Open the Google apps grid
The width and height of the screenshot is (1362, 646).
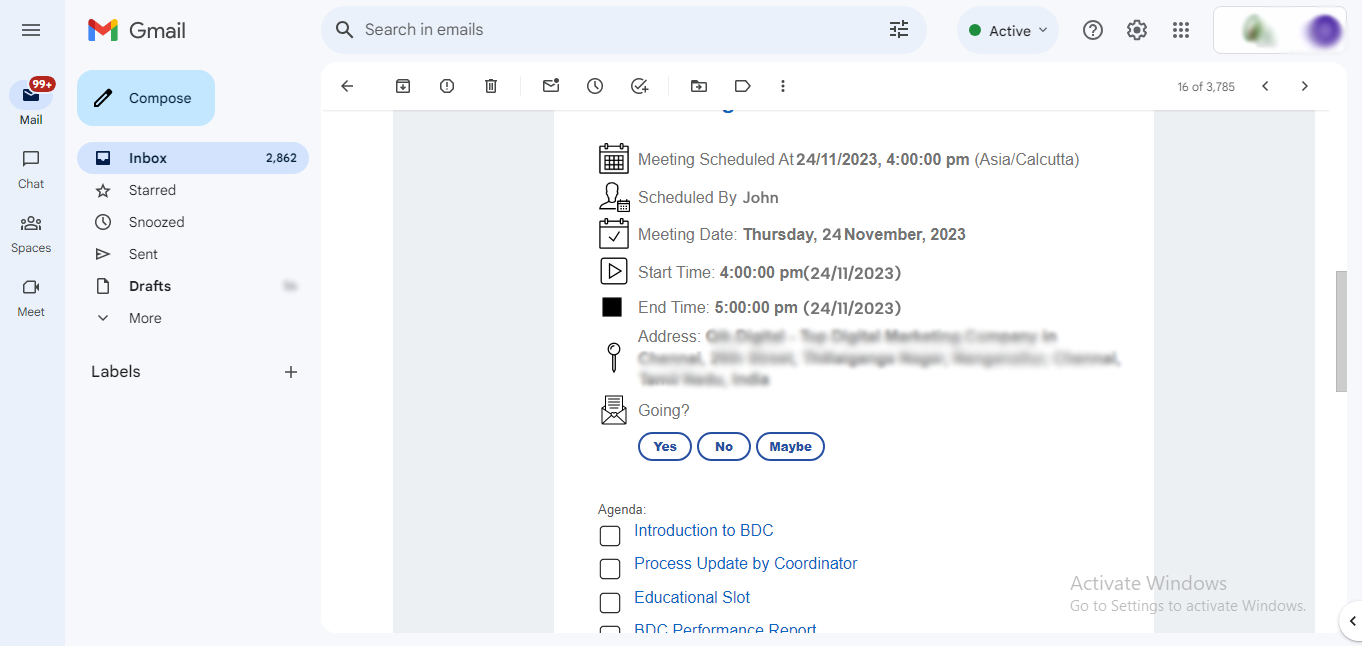(x=1181, y=30)
